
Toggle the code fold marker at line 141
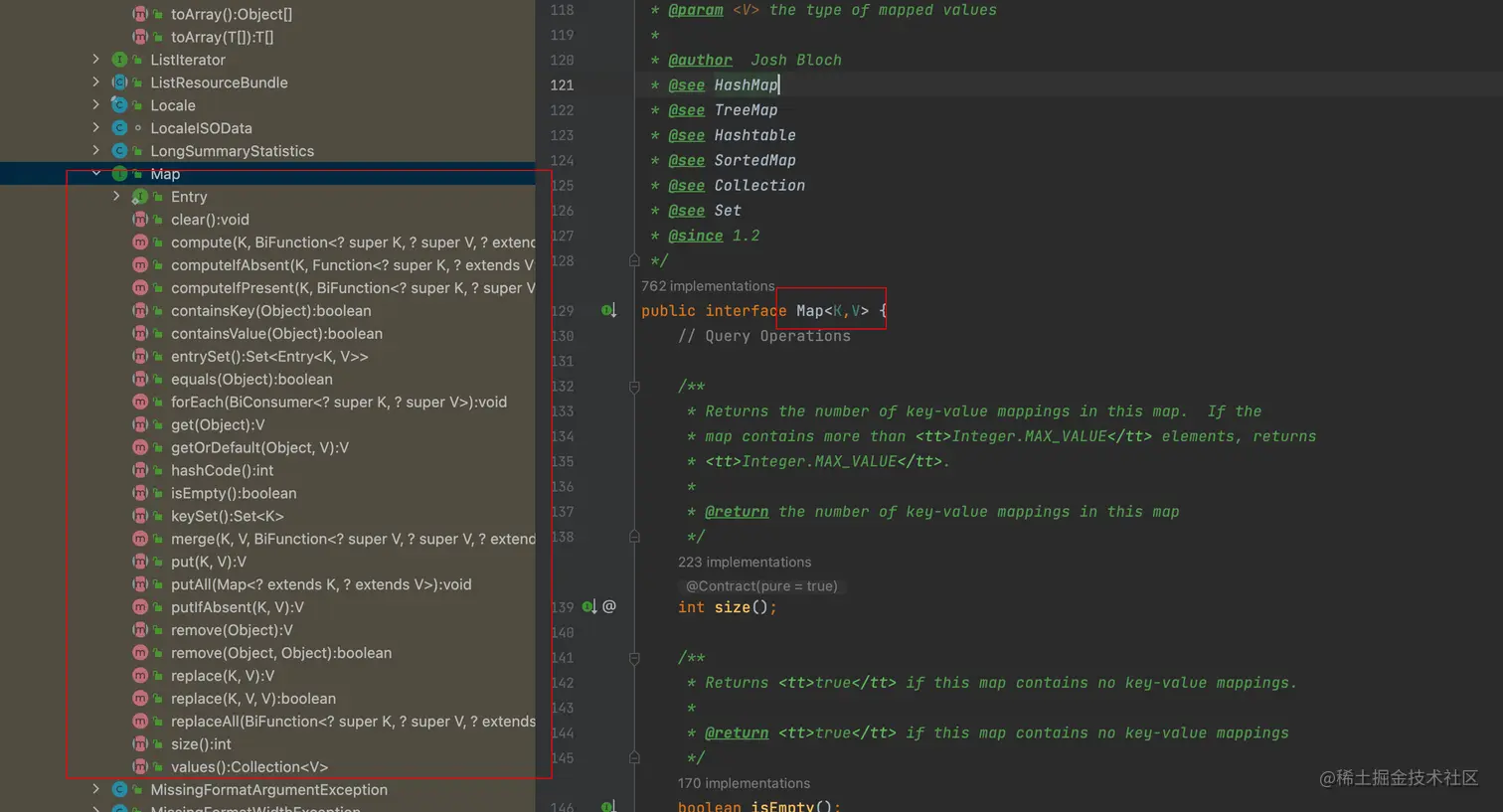pyautogui.click(x=634, y=658)
